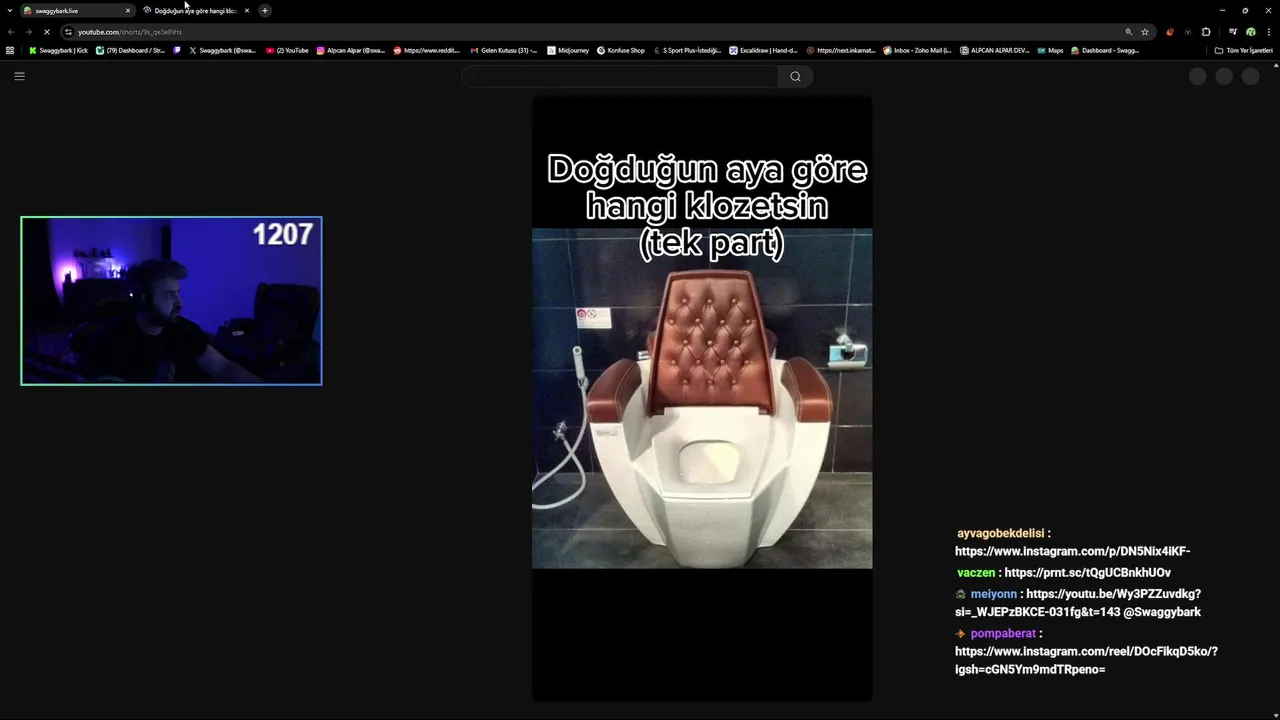Viewport: 1280px width, 720px height.
Task: Open the Maps bookmark
Action: click(1050, 50)
